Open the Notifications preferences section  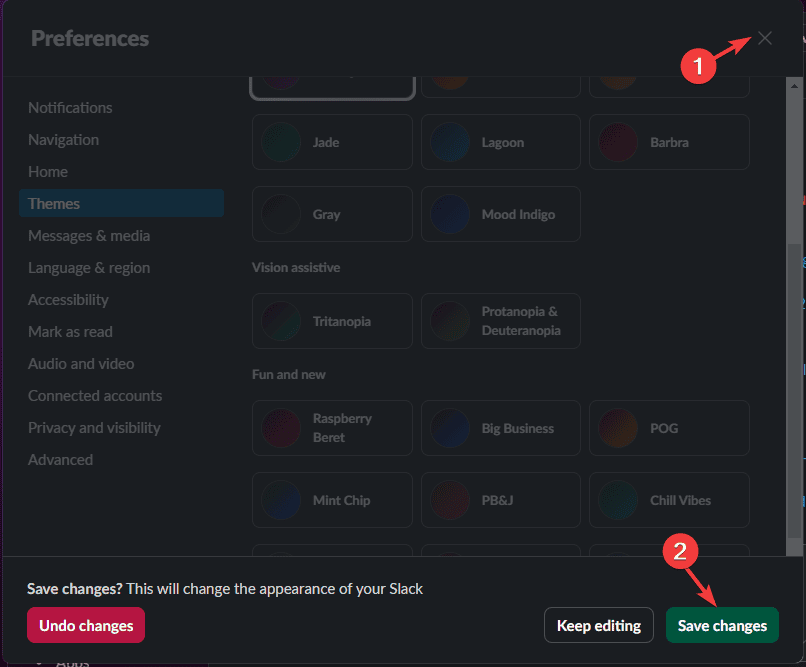pyautogui.click(x=70, y=108)
